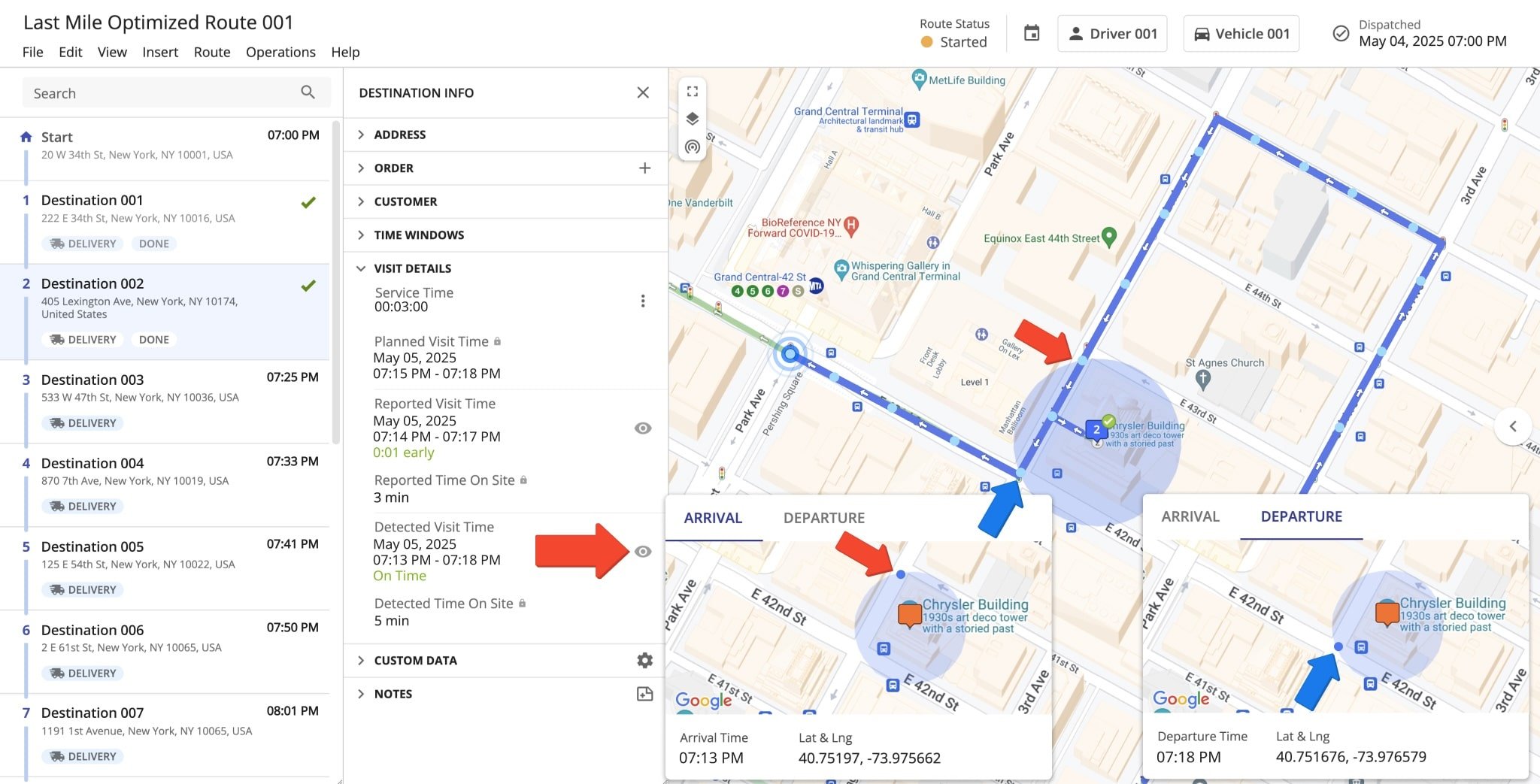Toggle the Reported Visit Time eye icon
Image resolution: width=1540 pixels, height=784 pixels.
643,428
